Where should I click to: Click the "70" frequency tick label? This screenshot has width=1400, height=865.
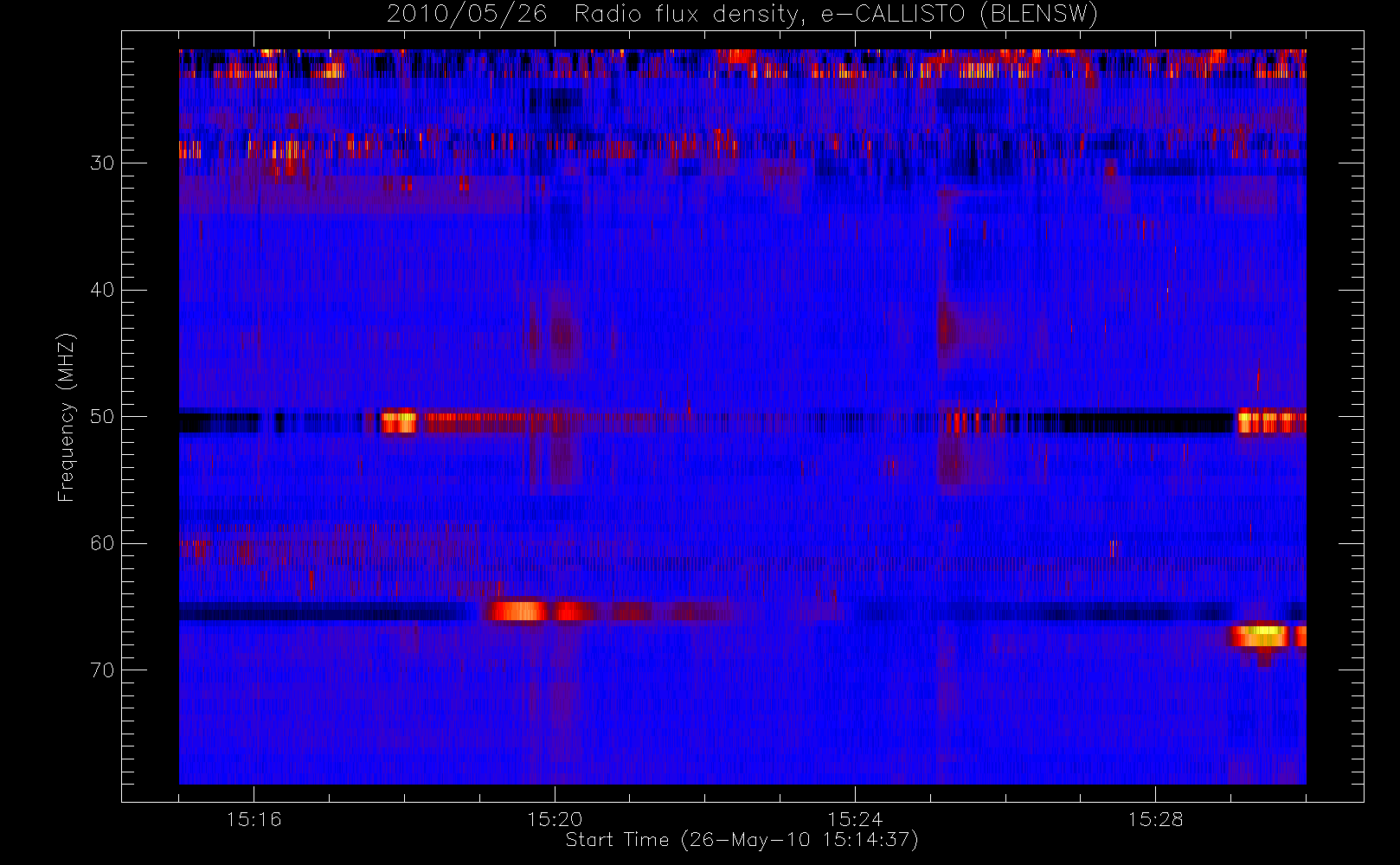[102, 670]
